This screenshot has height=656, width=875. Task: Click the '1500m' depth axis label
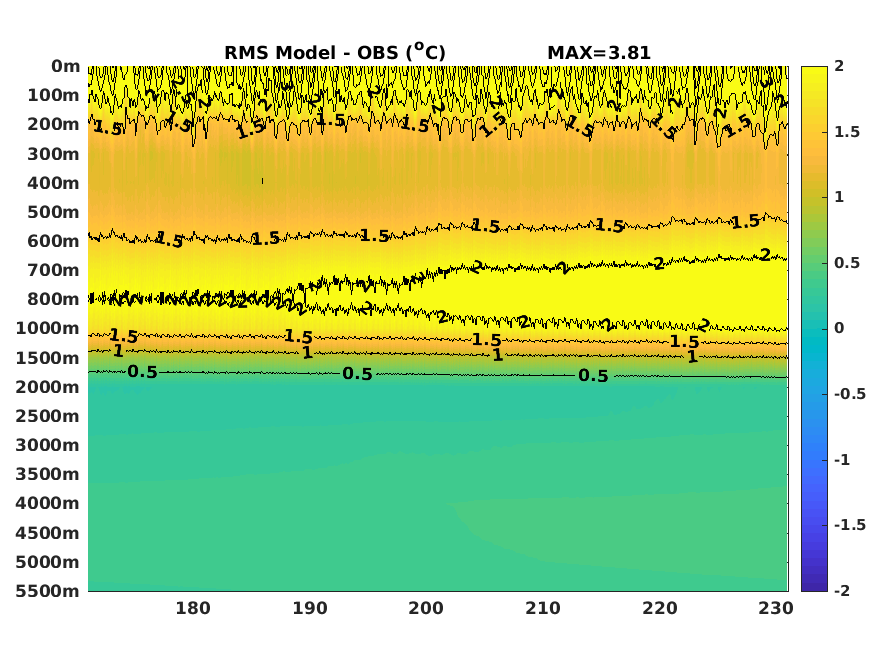(48, 358)
